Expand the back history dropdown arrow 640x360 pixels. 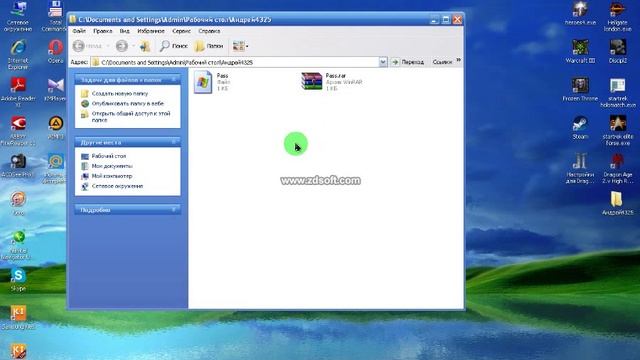(x=108, y=46)
